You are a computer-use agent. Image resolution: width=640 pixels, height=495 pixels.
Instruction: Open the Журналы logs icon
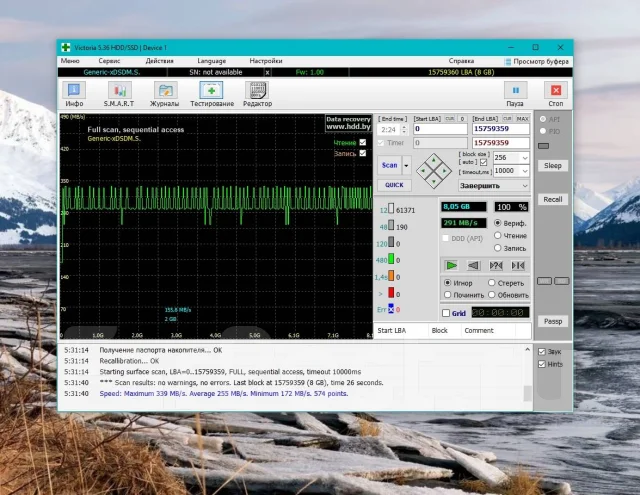tap(165, 91)
